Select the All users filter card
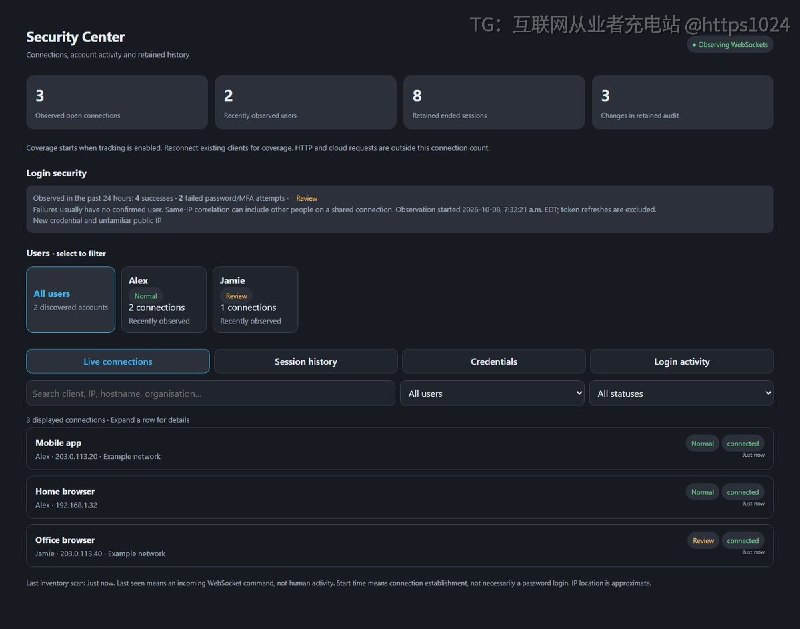 (x=71, y=299)
